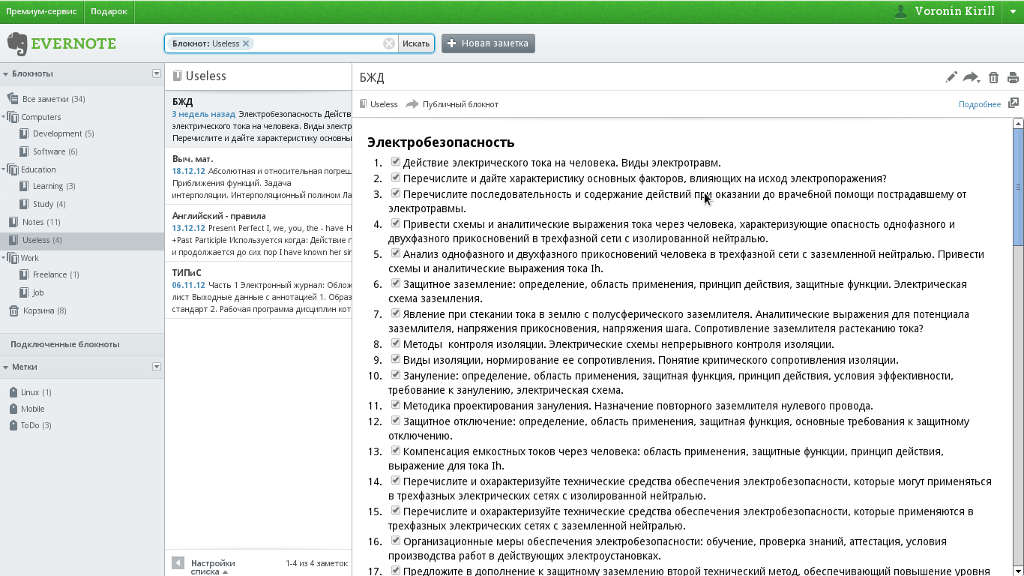The width and height of the screenshot is (1024, 576).
Task: Collapse the Computers notebook stack
Action: [3, 116]
